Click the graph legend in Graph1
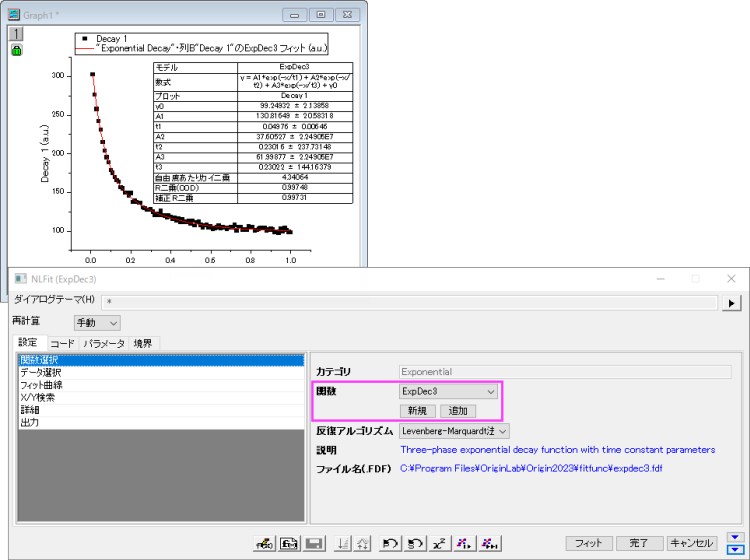 click(x=201, y=44)
